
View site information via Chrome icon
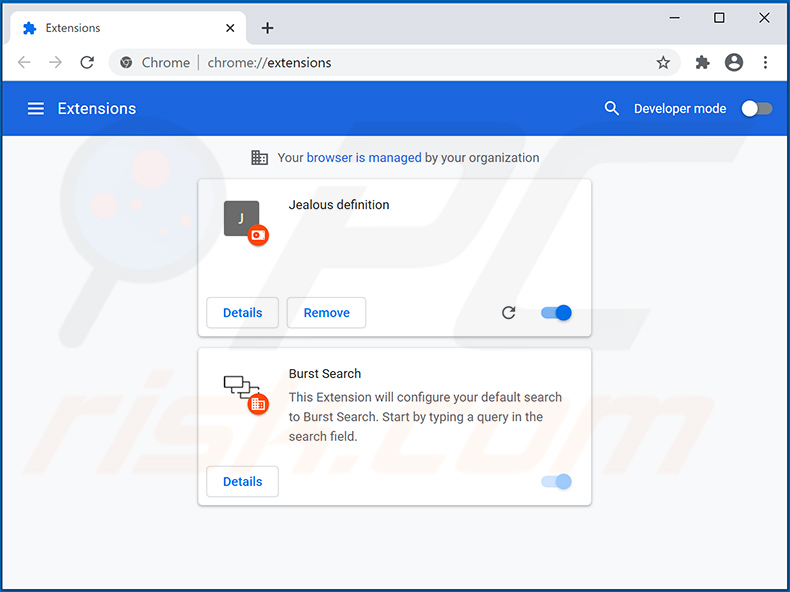[x=126, y=62]
